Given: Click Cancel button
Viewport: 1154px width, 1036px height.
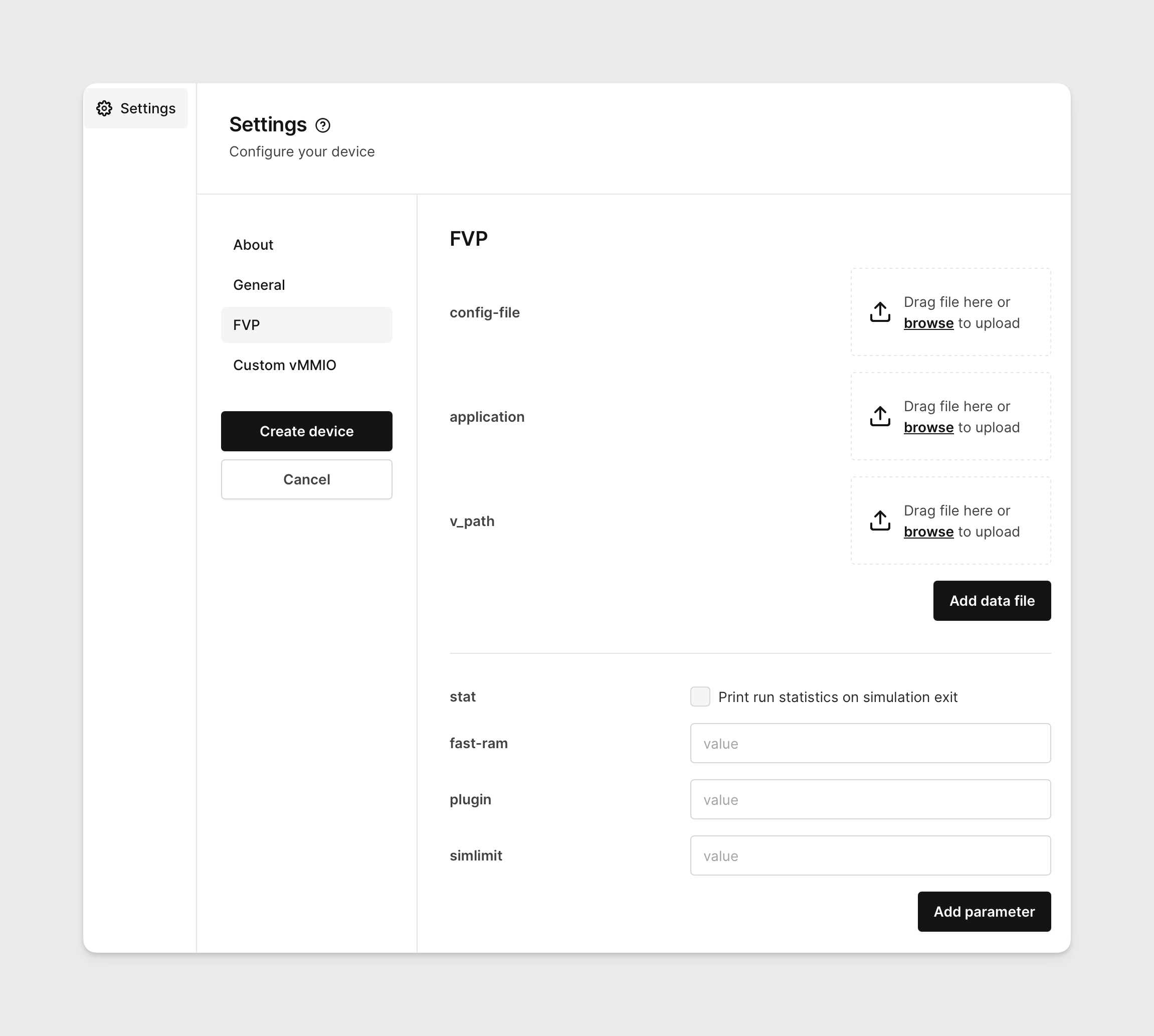Looking at the screenshot, I should coord(307,479).
